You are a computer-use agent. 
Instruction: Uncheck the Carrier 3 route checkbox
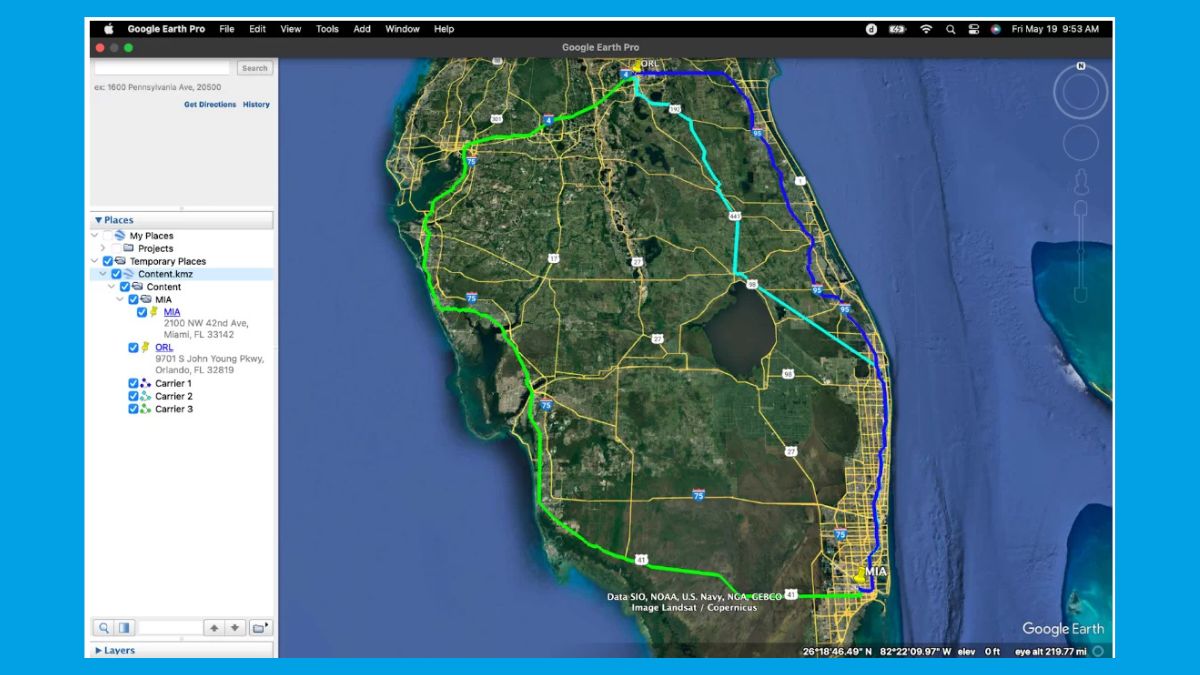(133, 409)
